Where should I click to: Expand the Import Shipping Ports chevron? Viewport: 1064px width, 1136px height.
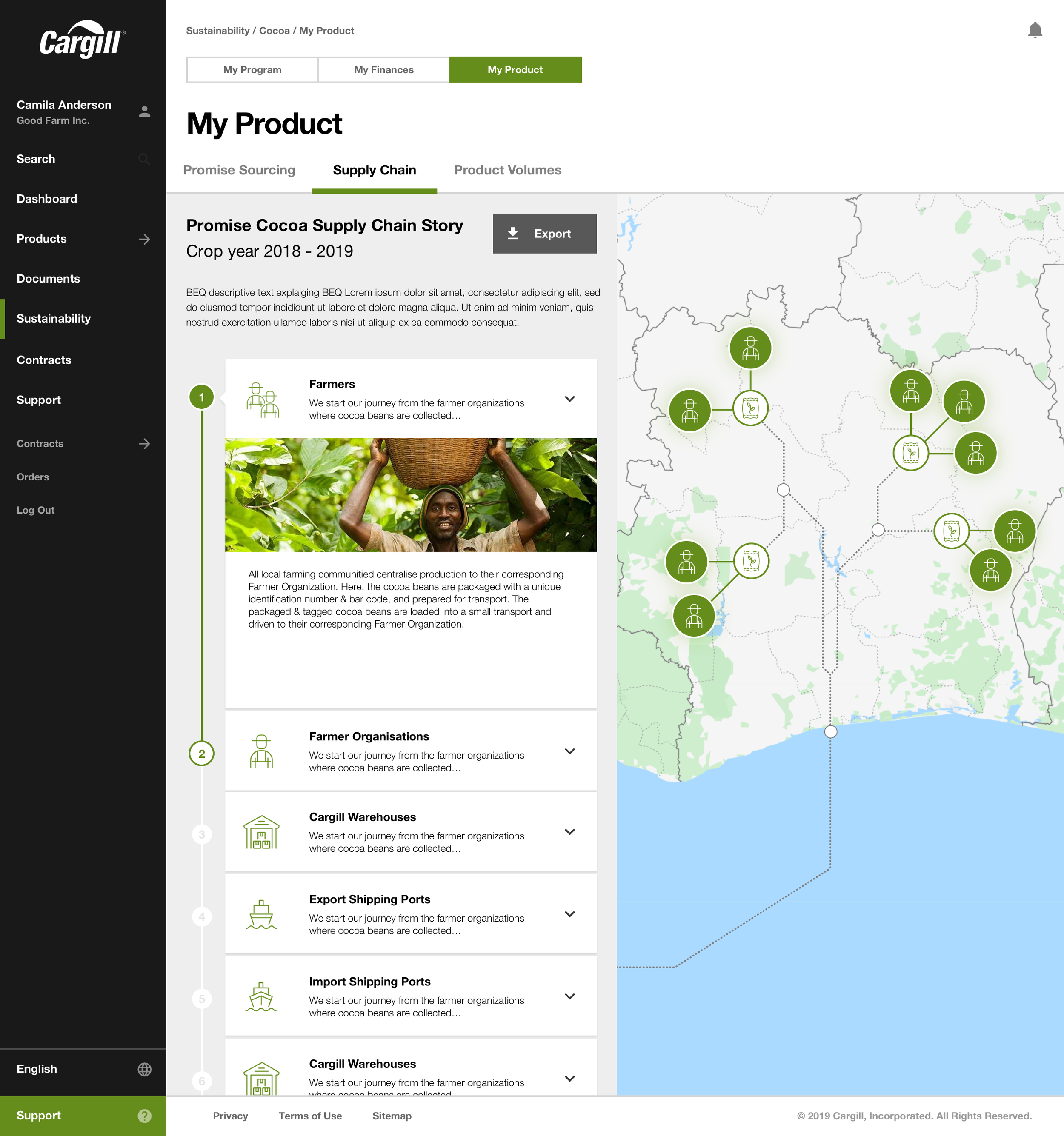[x=569, y=996]
